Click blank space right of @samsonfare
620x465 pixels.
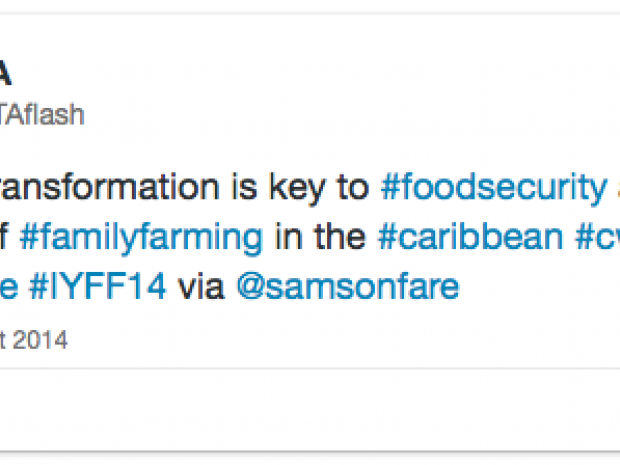(x=540, y=288)
